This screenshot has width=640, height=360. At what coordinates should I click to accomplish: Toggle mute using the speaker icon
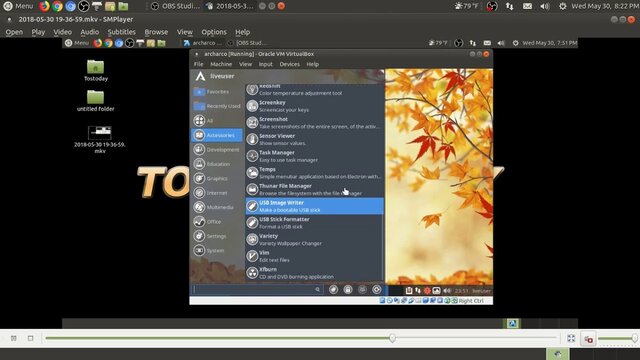pos(588,339)
